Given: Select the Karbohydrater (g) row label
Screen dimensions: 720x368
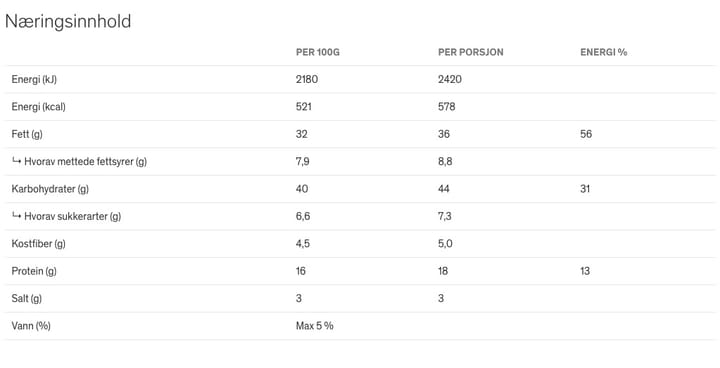Looking at the screenshot, I should pyautogui.click(x=50, y=189).
